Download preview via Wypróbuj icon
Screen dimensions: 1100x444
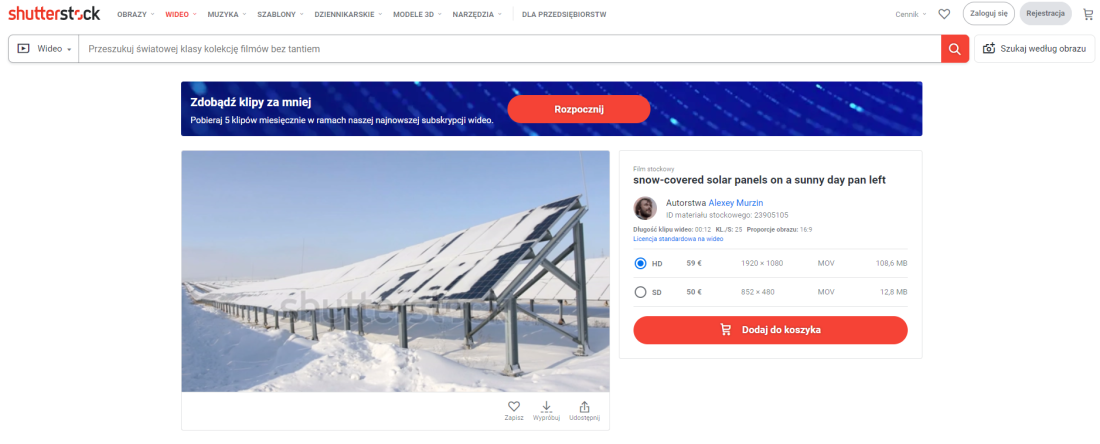pos(546,411)
